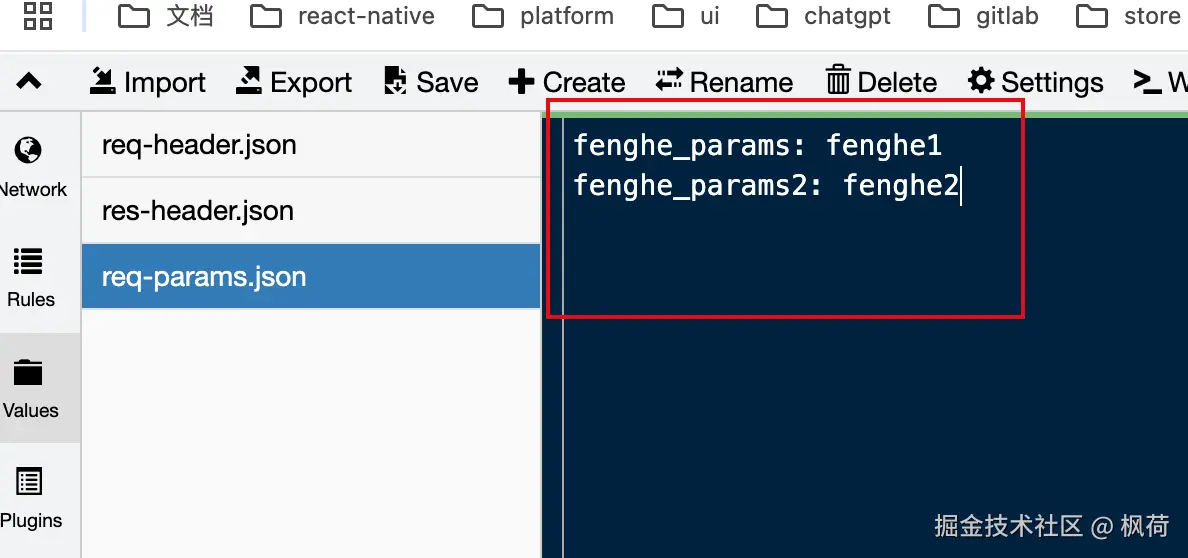Screen dimensions: 1188x558
Task: Click the Save icon in toolbar
Action: [x=396, y=81]
